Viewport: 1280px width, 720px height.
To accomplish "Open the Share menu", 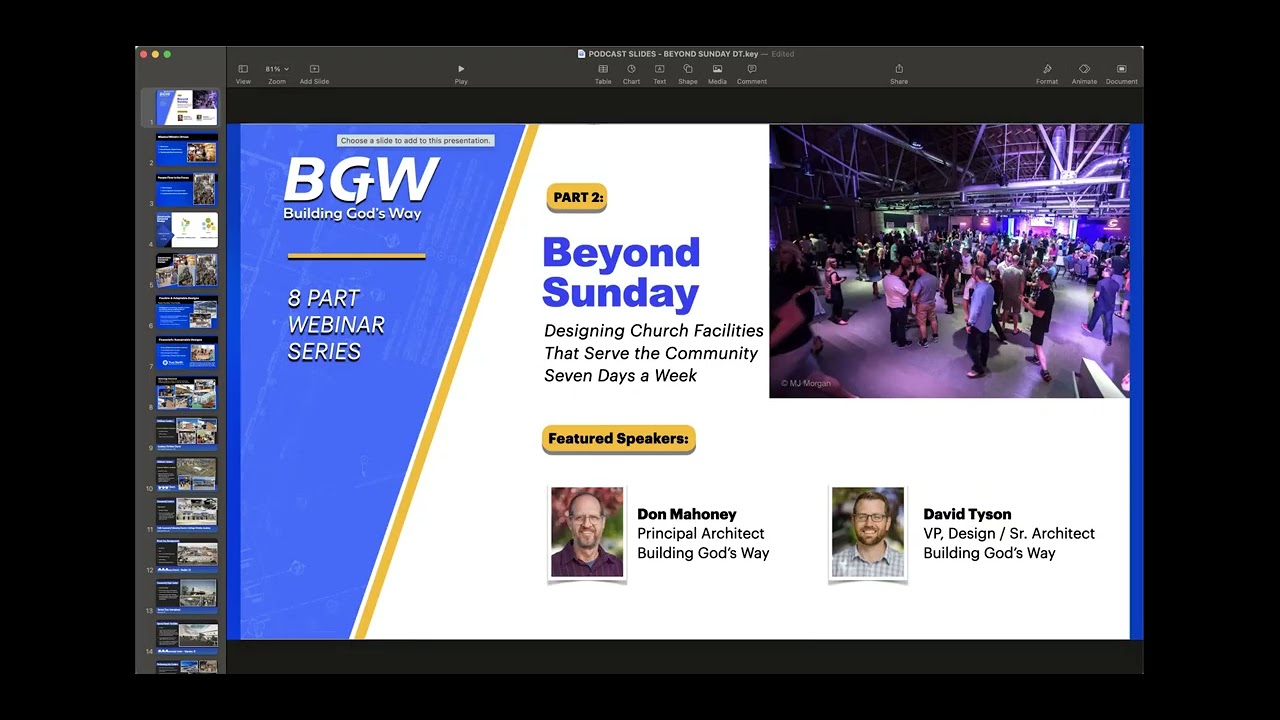I will click(x=899, y=73).
